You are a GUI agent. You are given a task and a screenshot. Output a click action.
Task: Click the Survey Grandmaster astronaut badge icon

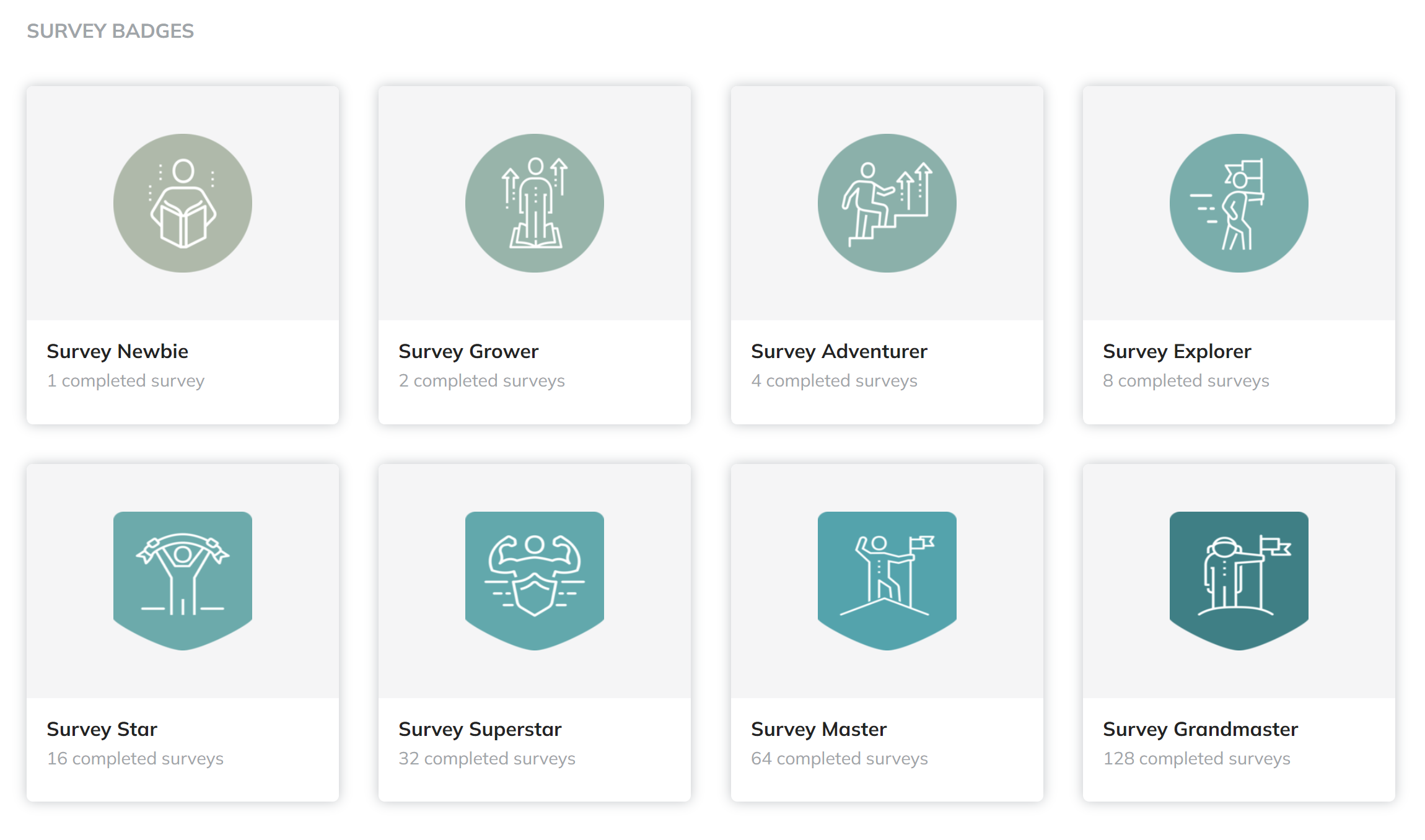(1239, 580)
